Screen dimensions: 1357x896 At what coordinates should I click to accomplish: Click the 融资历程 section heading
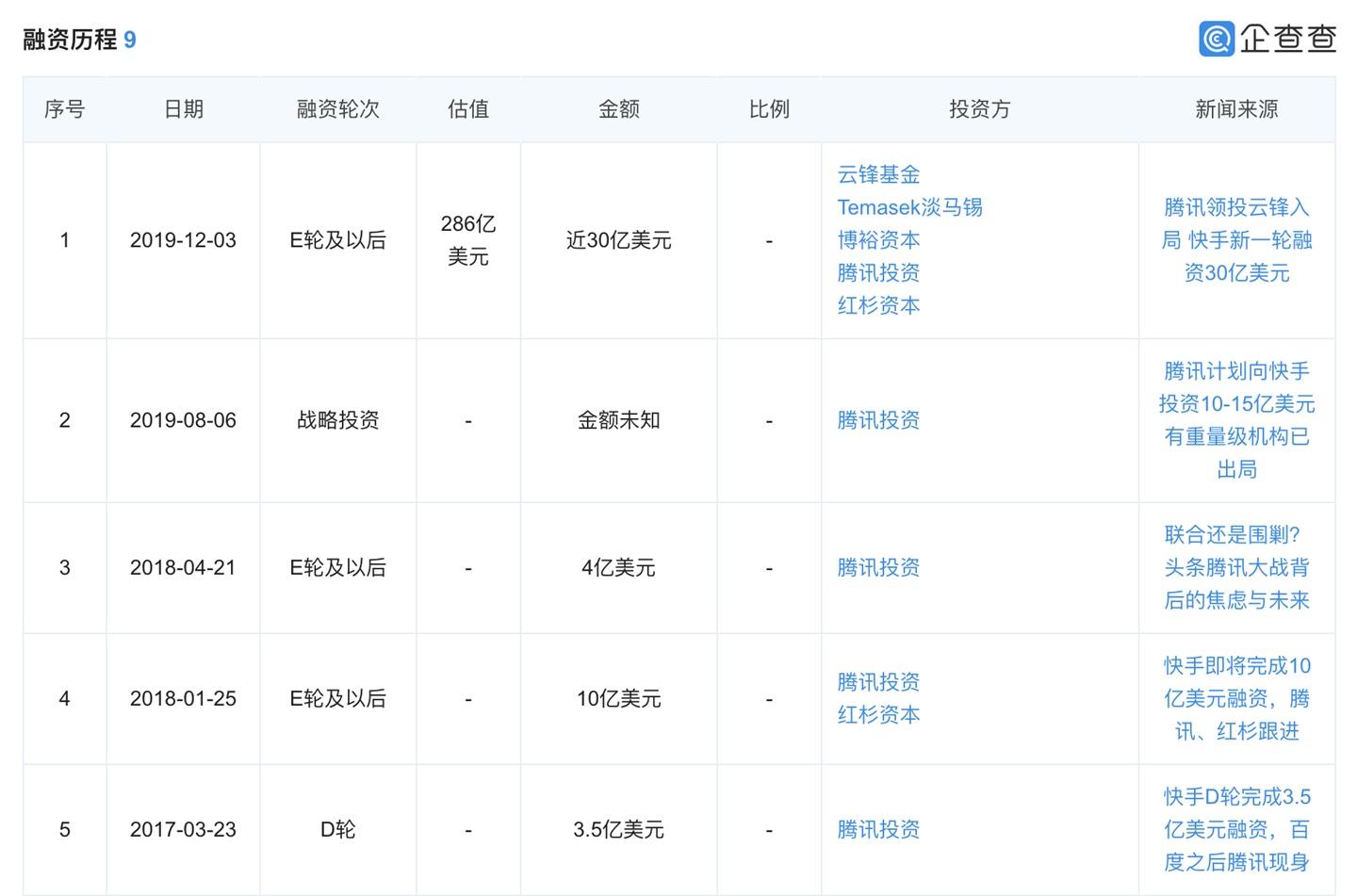[70, 40]
